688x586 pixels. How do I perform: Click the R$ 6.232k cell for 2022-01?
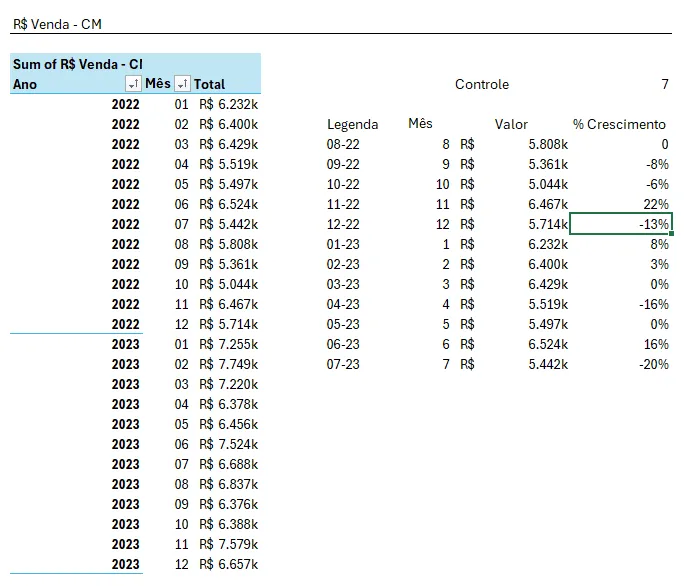pos(228,104)
